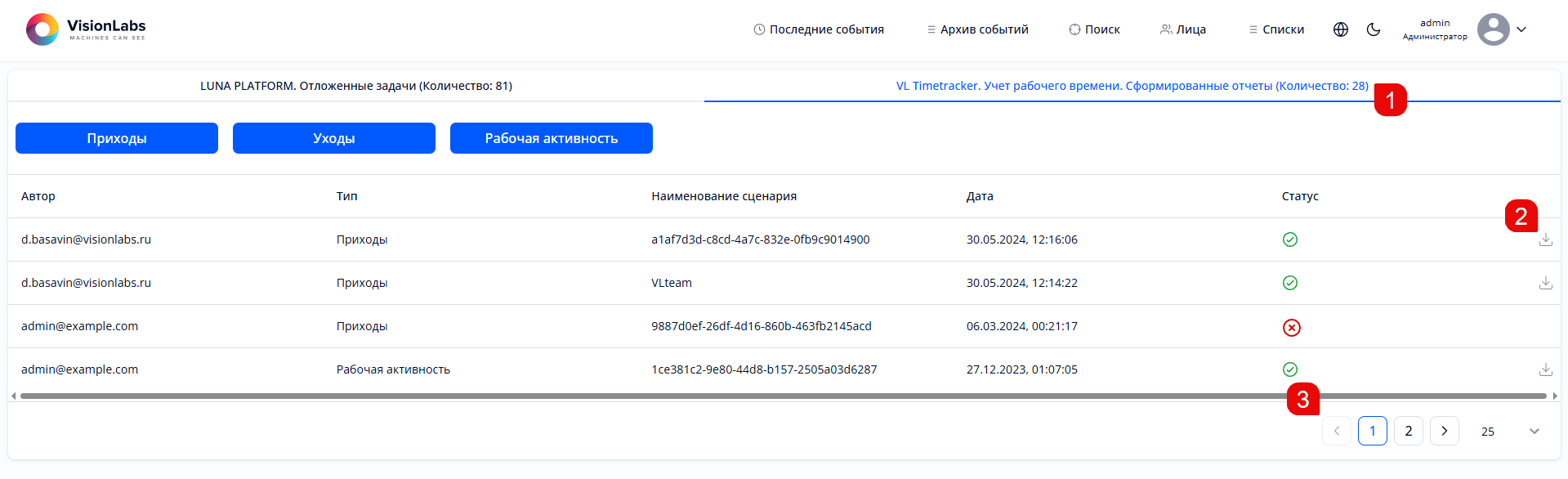Screen dimensions: 1568x479
Task: Download the VLteam scenario report
Action: 1545,283
